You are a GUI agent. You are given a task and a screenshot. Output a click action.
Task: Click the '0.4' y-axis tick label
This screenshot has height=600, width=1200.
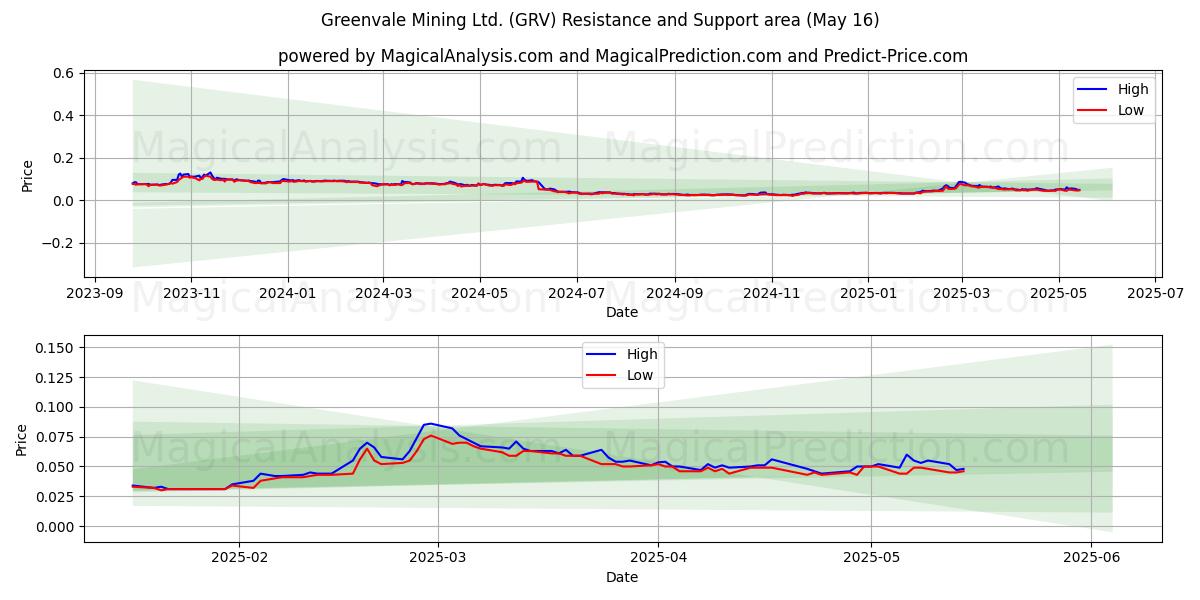[x=63, y=116]
